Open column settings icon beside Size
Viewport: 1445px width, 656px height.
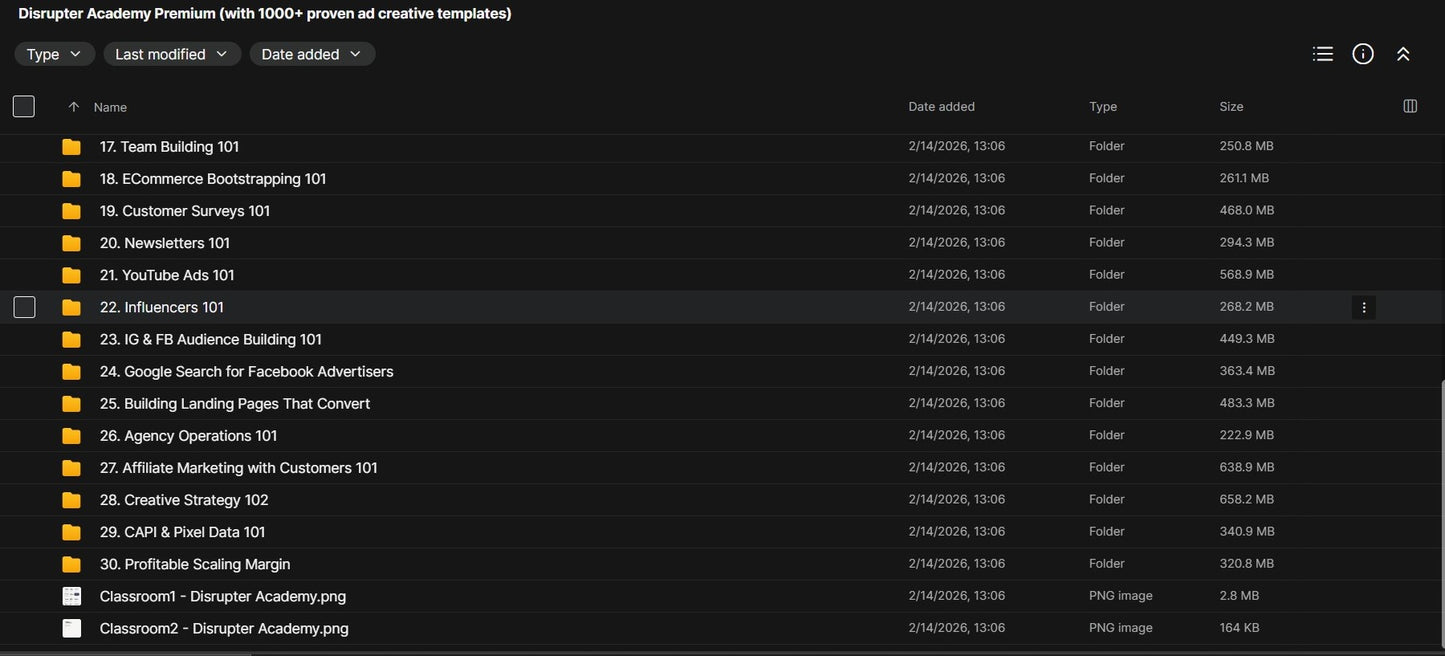pos(1410,106)
